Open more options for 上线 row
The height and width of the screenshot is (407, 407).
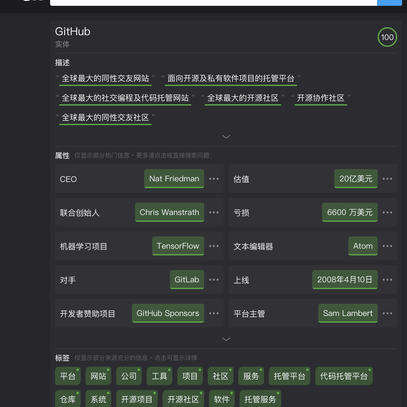(x=387, y=280)
